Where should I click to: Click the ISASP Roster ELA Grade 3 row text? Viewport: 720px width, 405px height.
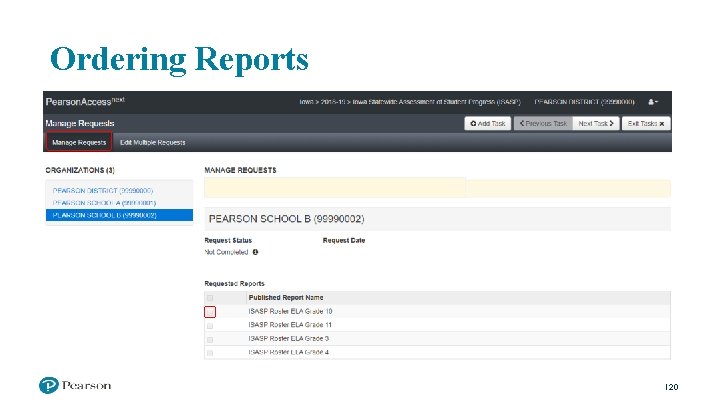click(x=288, y=338)
